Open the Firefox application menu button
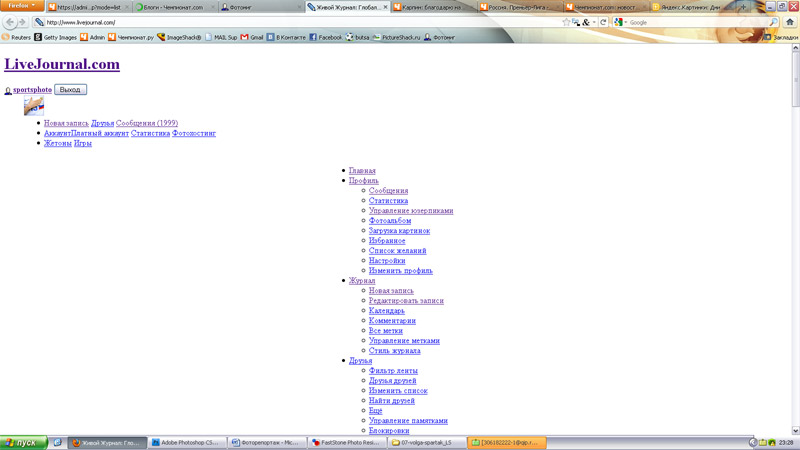800x450 pixels. [x=21, y=6]
